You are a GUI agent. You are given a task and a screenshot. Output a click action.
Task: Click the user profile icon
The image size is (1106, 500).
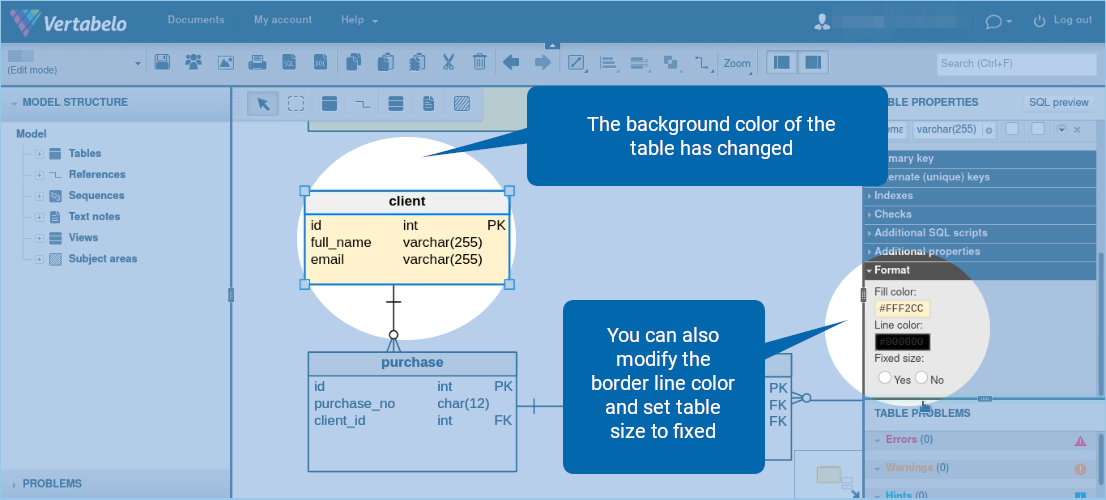pos(822,21)
